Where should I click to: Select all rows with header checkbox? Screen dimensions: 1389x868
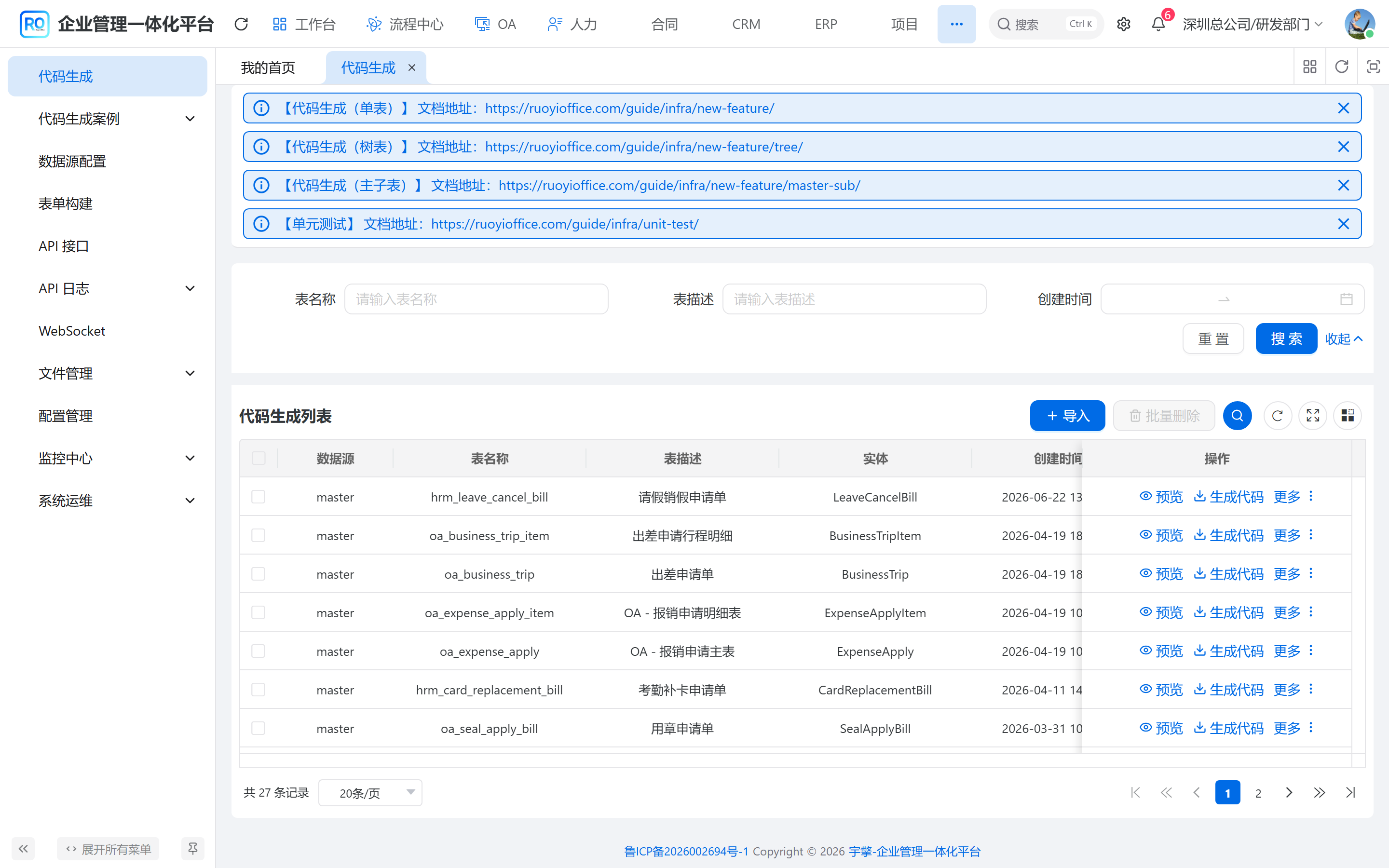[x=259, y=458]
